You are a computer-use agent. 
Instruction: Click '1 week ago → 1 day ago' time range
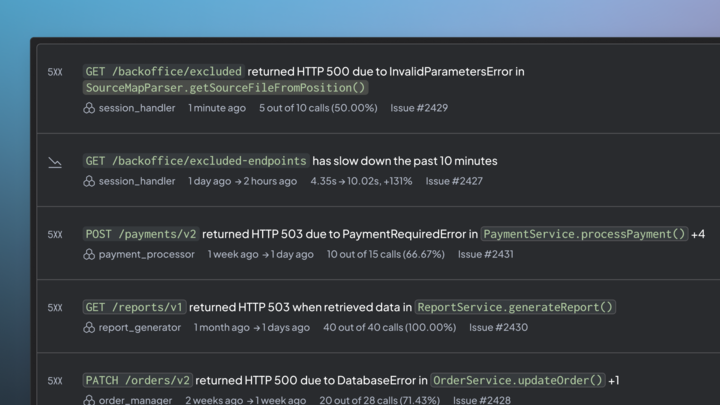[260, 254]
